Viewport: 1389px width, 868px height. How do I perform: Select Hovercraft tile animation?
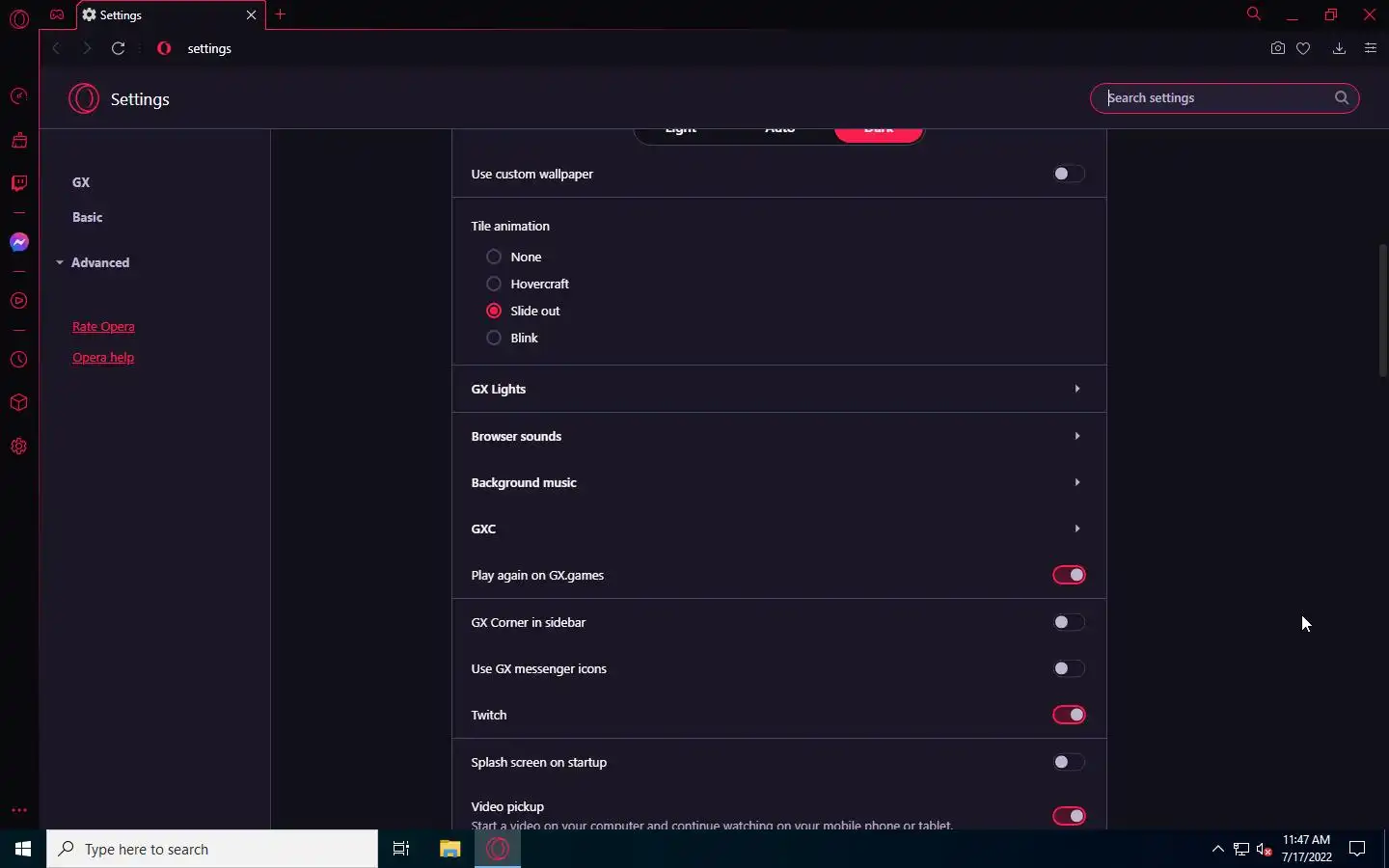coord(494,284)
